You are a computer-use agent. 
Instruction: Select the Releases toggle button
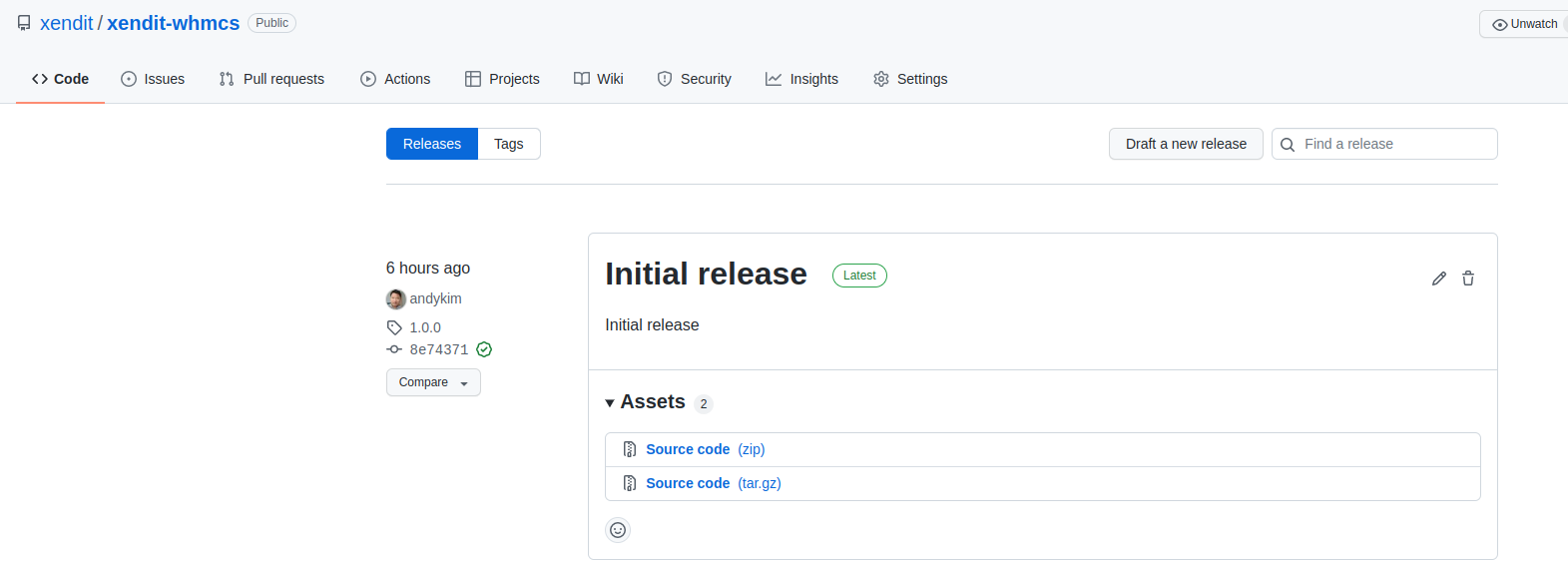point(432,144)
